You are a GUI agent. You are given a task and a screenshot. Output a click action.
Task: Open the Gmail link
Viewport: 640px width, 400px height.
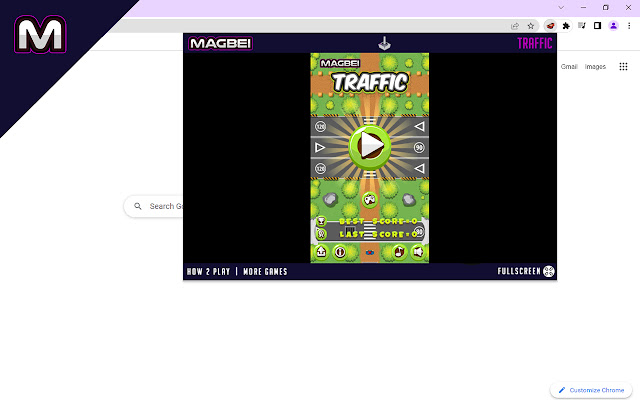coord(569,67)
